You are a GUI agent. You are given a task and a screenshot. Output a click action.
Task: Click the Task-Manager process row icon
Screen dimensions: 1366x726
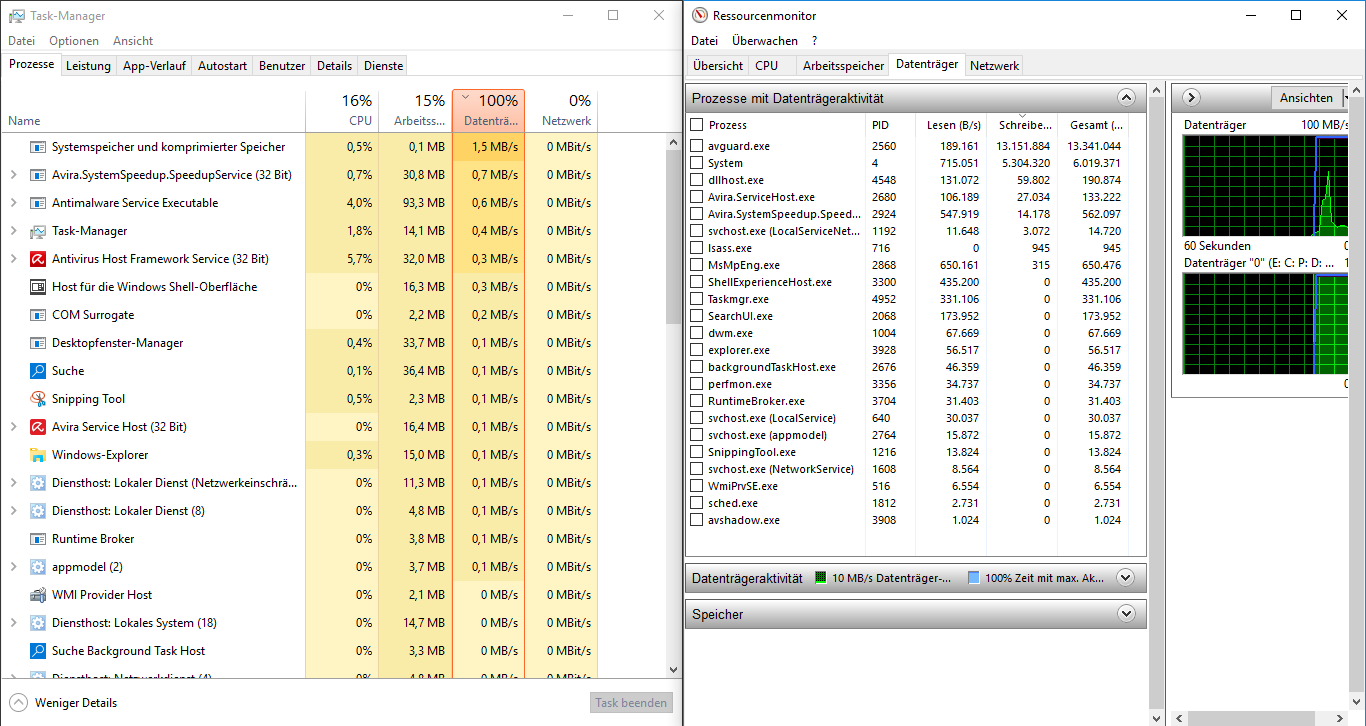point(38,231)
